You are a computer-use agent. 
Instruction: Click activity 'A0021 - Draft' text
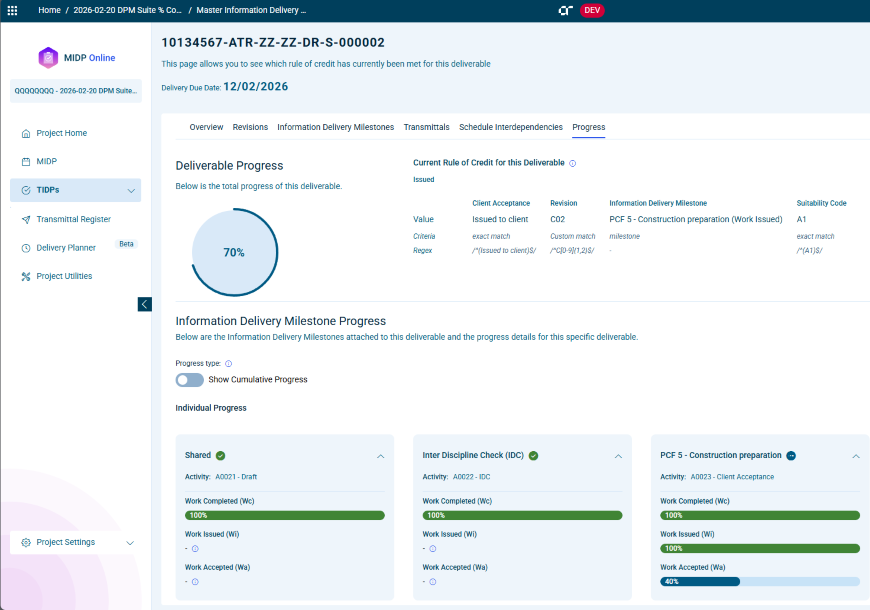236,477
